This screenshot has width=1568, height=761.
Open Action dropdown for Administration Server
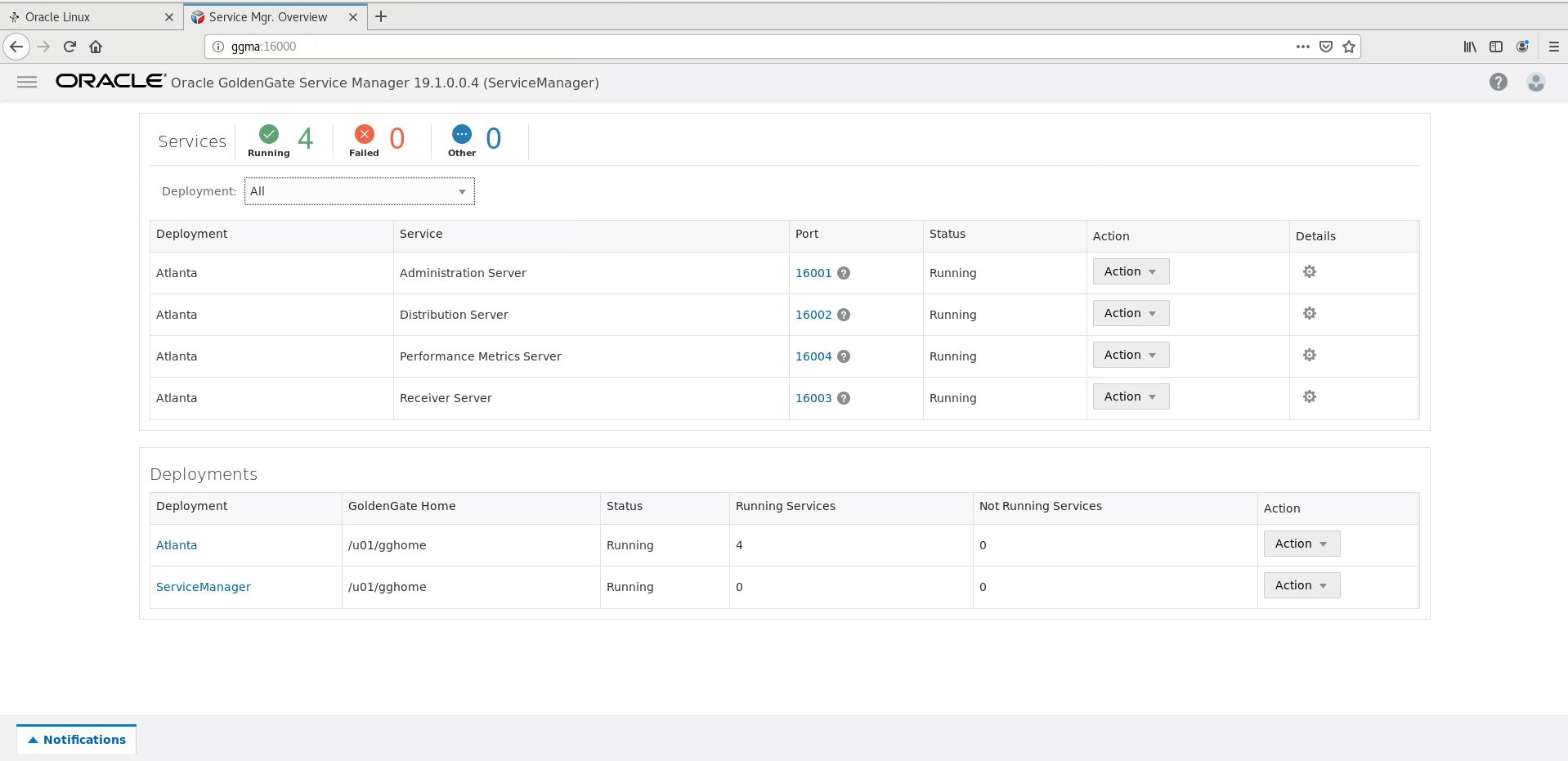click(x=1131, y=271)
